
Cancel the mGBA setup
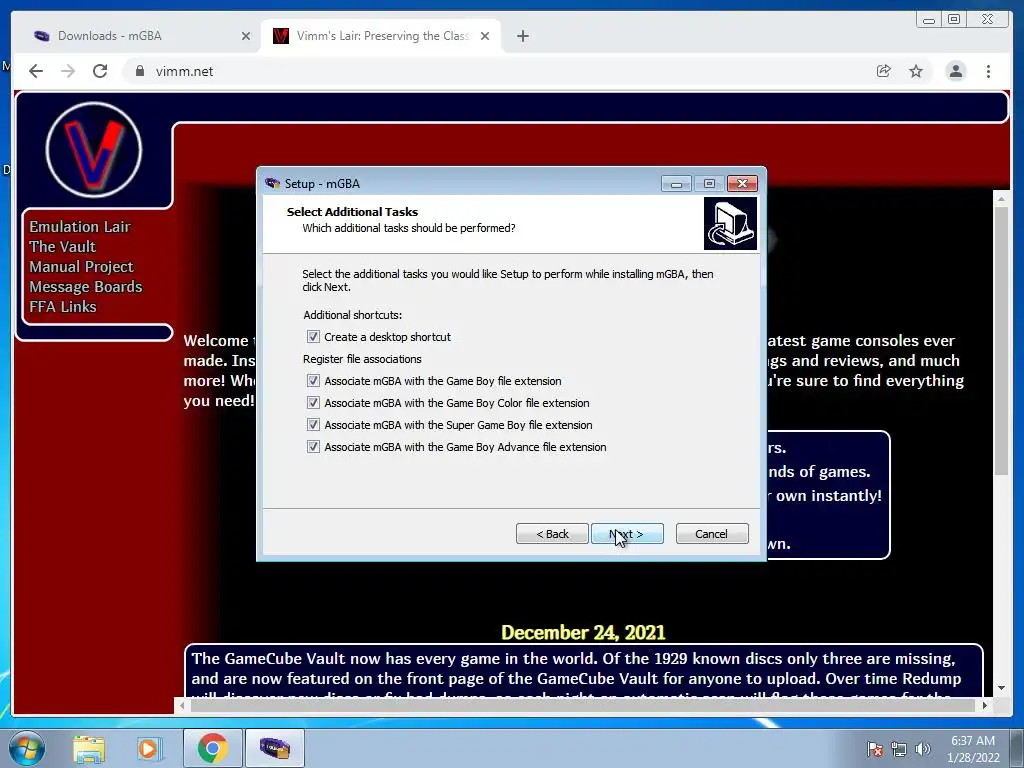click(x=712, y=534)
